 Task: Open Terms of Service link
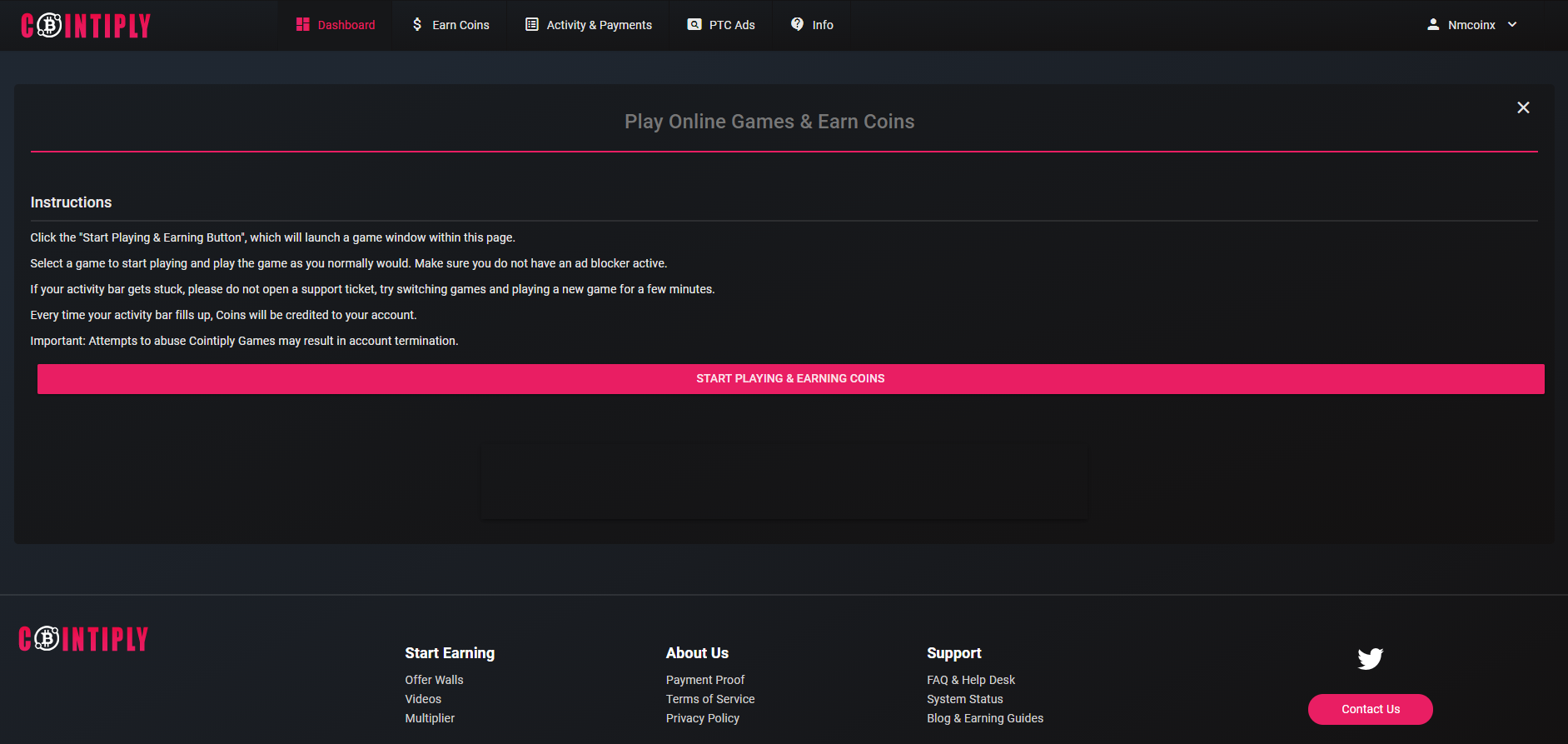710,699
